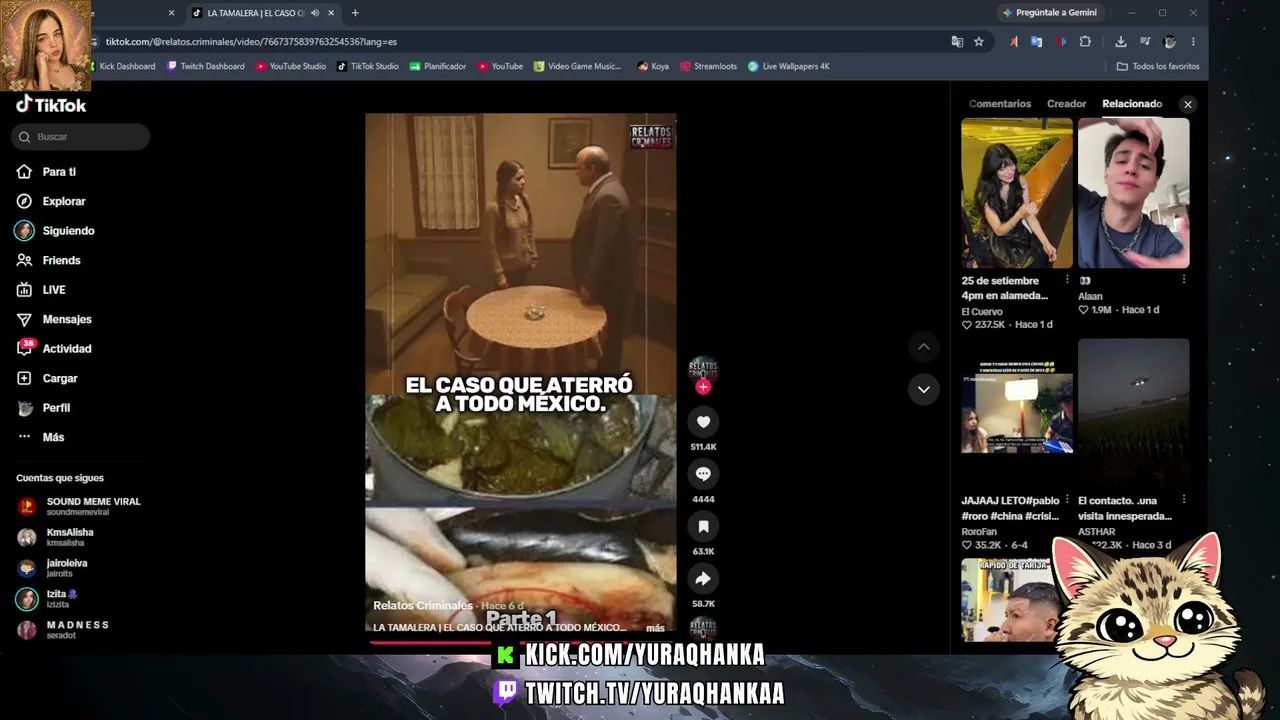Like the video with heart icon

[703, 422]
